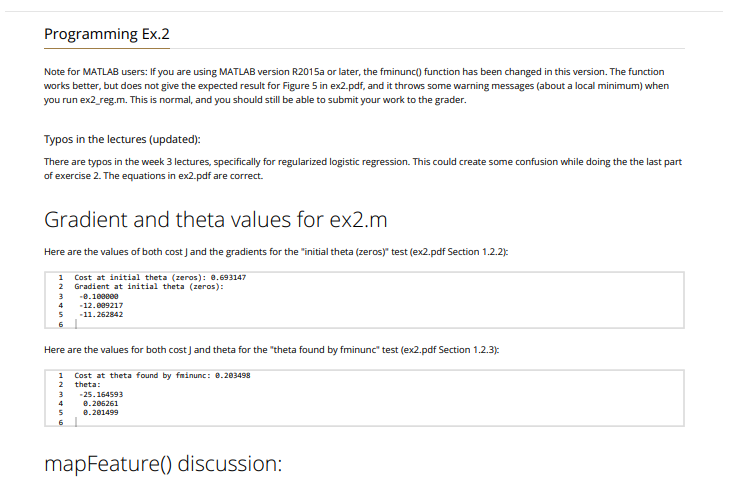732x484 pixels.
Task: Click the 'Typos in the lectures (updated):' subheading
Action: coord(122,140)
